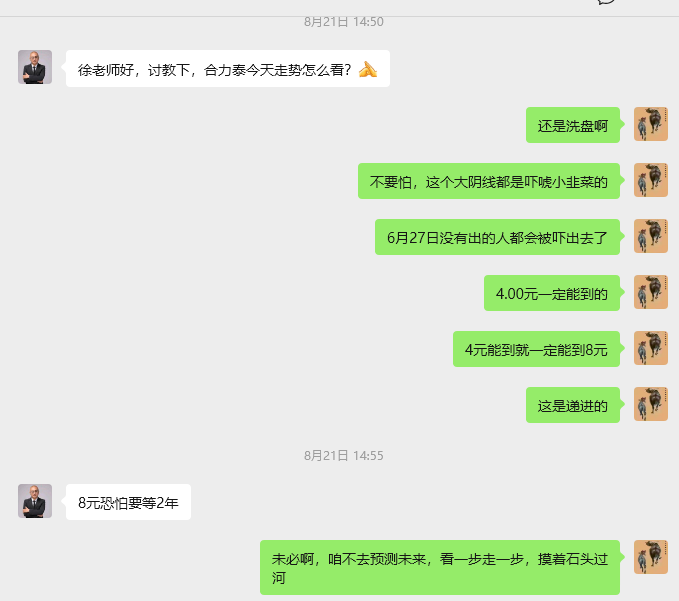Click the 未必啊，咱不去预测未来 bubble
The width and height of the screenshot is (679, 601).
440,567
